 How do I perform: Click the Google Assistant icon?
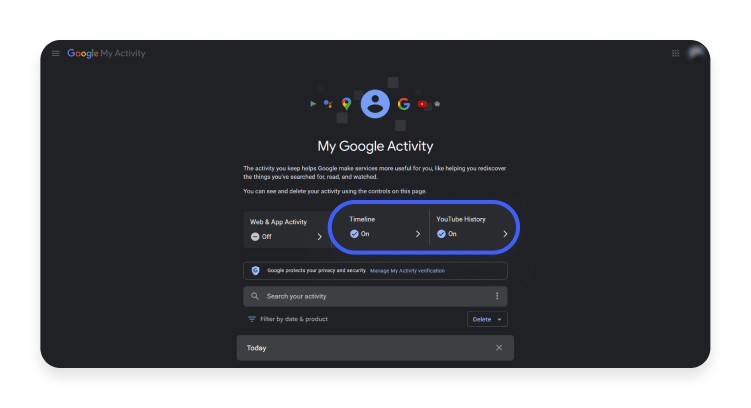pyautogui.click(x=328, y=103)
